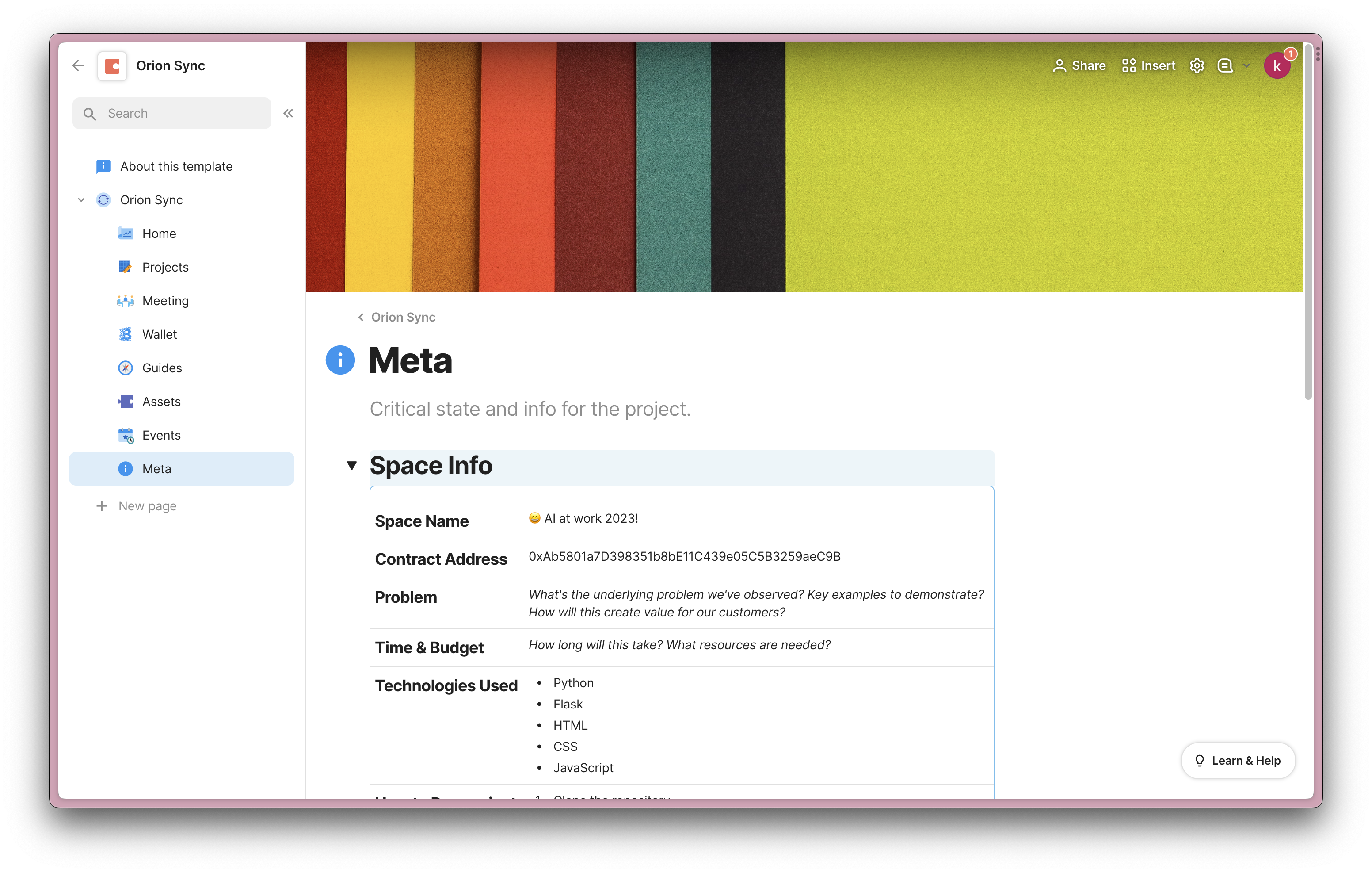Click the user avatar with notification badge

(1277, 66)
